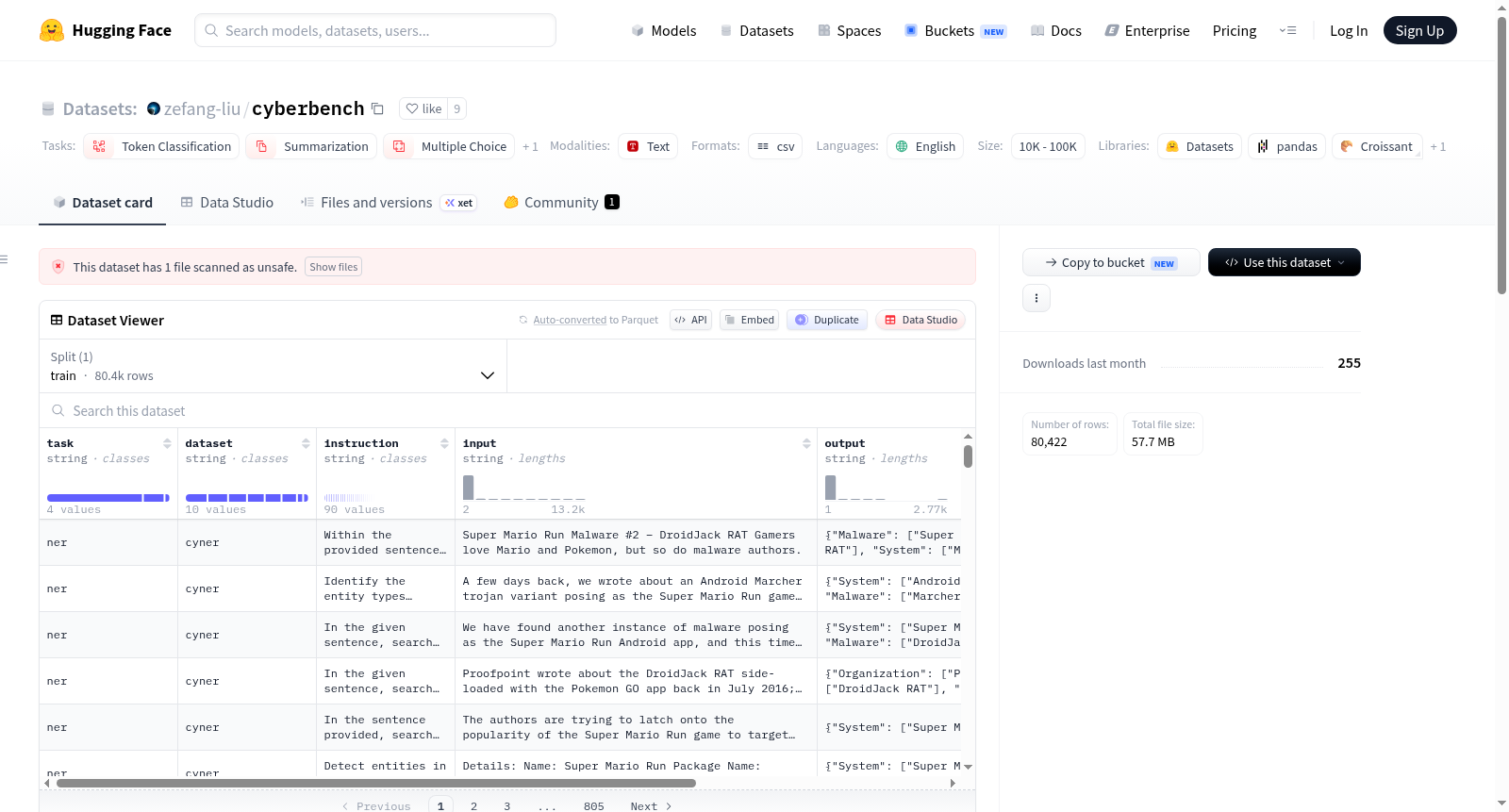1509x812 pixels.
Task: Go to page 2 of results
Action: pyautogui.click(x=473, y=805)
